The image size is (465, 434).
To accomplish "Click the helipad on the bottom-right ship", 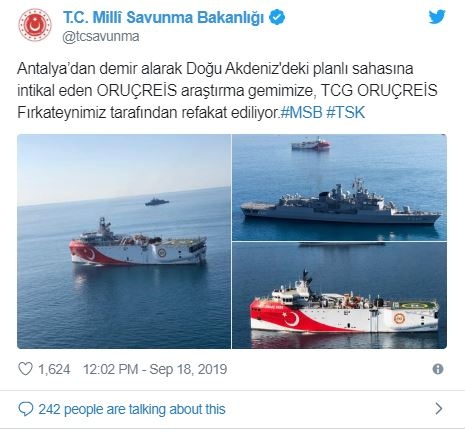I will tap(414, 305).
